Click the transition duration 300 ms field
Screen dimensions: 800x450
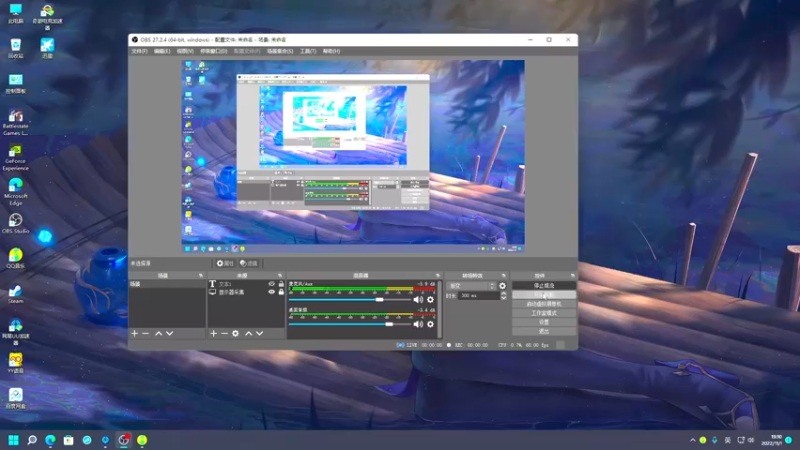[479, 295]
